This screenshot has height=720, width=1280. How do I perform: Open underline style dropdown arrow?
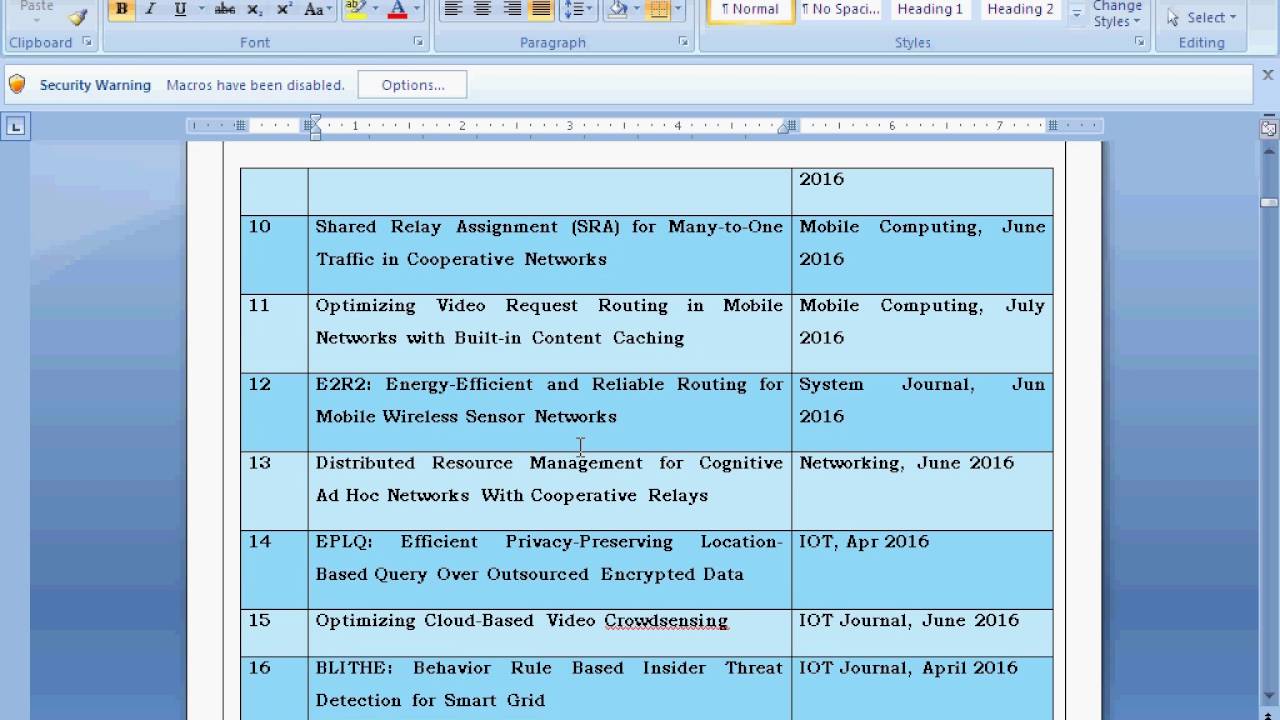tap(201, 9)
